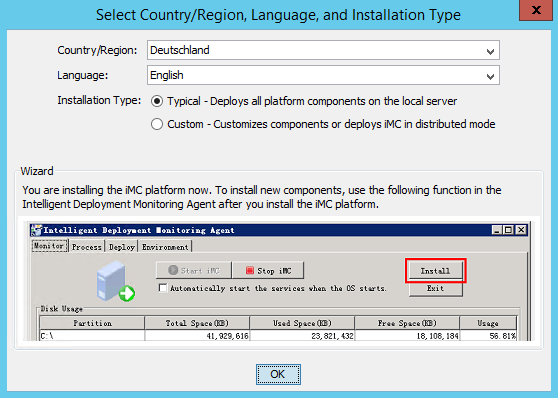This screenshot has width=558, height=398.
Task: Click the 'Partition' column header in the illustration
Action: [92, 323]
